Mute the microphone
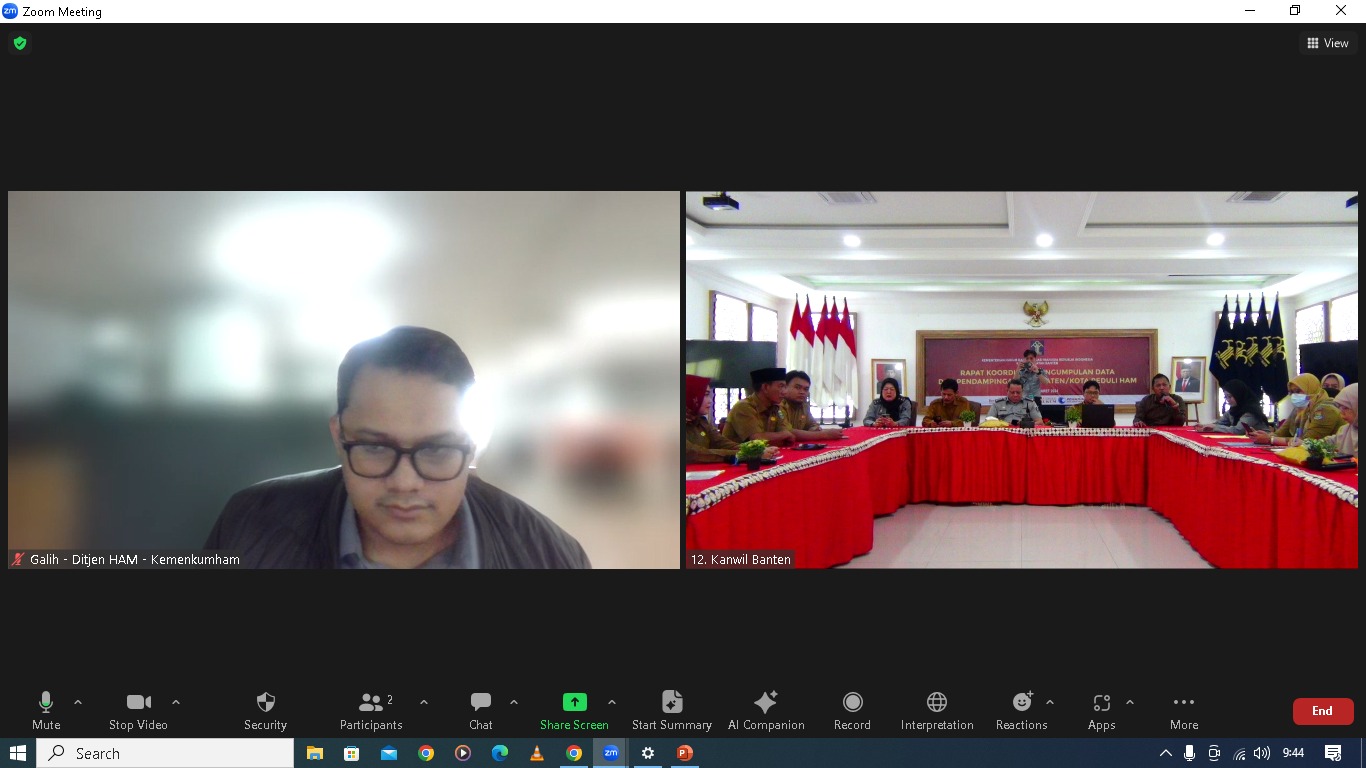This screenshot has width=1366, height=768. tap(46, 710)
